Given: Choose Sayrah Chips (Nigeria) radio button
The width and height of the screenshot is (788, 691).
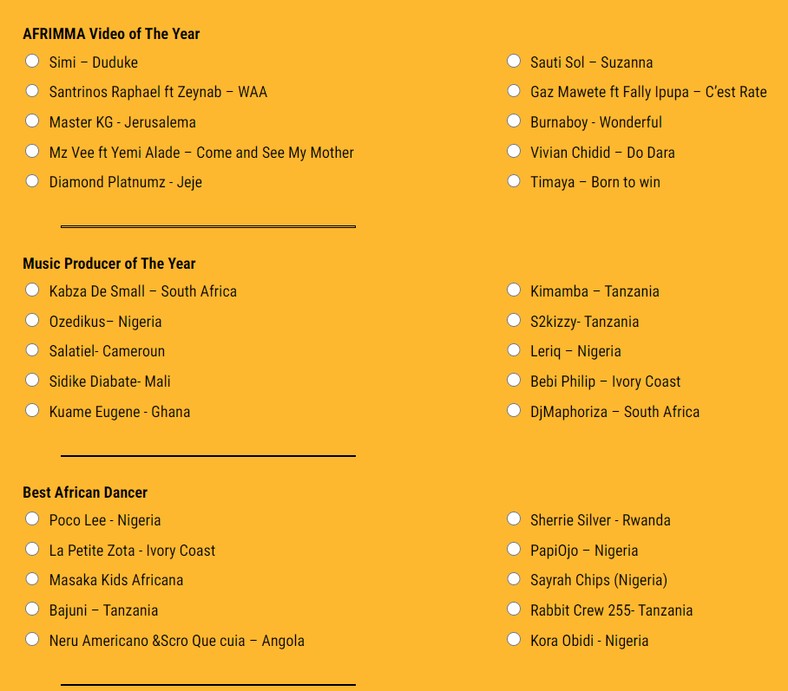Looking at the screenshot, I should [x=514, y=579].
